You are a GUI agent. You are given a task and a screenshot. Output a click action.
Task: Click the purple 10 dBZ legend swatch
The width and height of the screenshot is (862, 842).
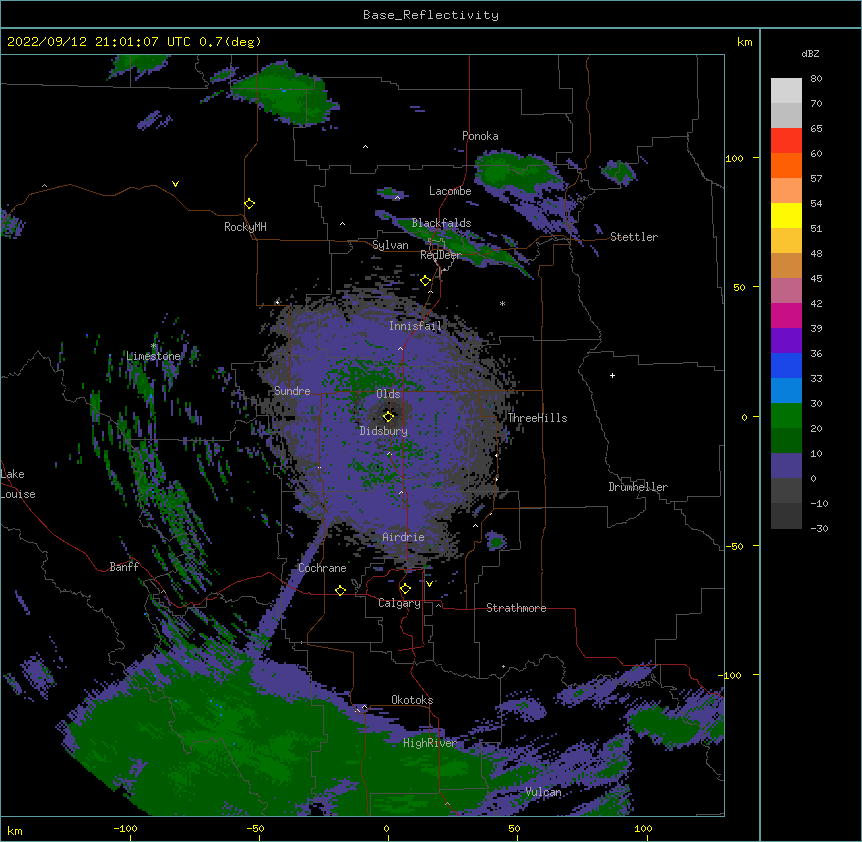[786, 465]
